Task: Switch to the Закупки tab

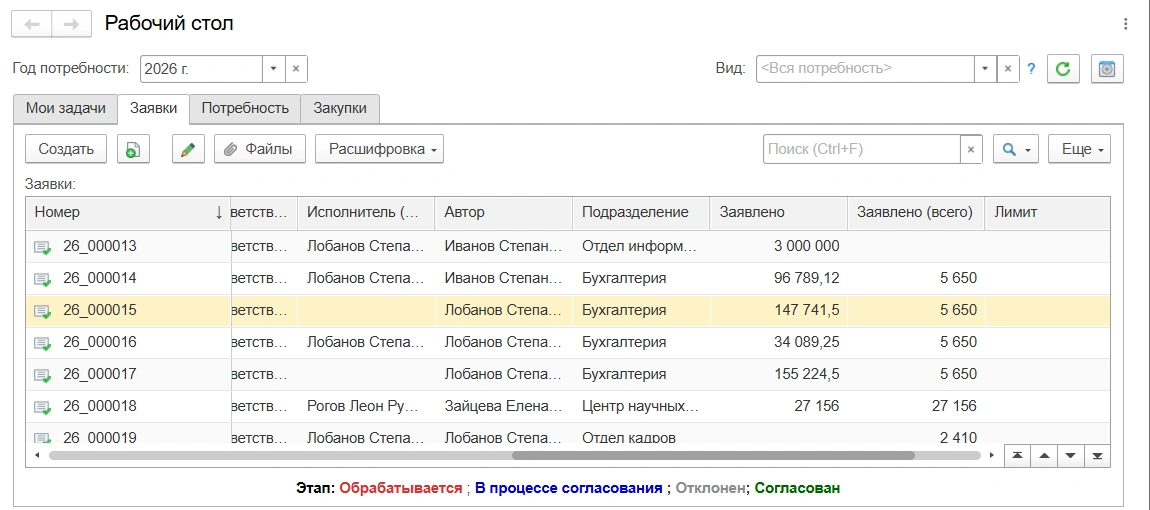Action: (x=340, y=109)
